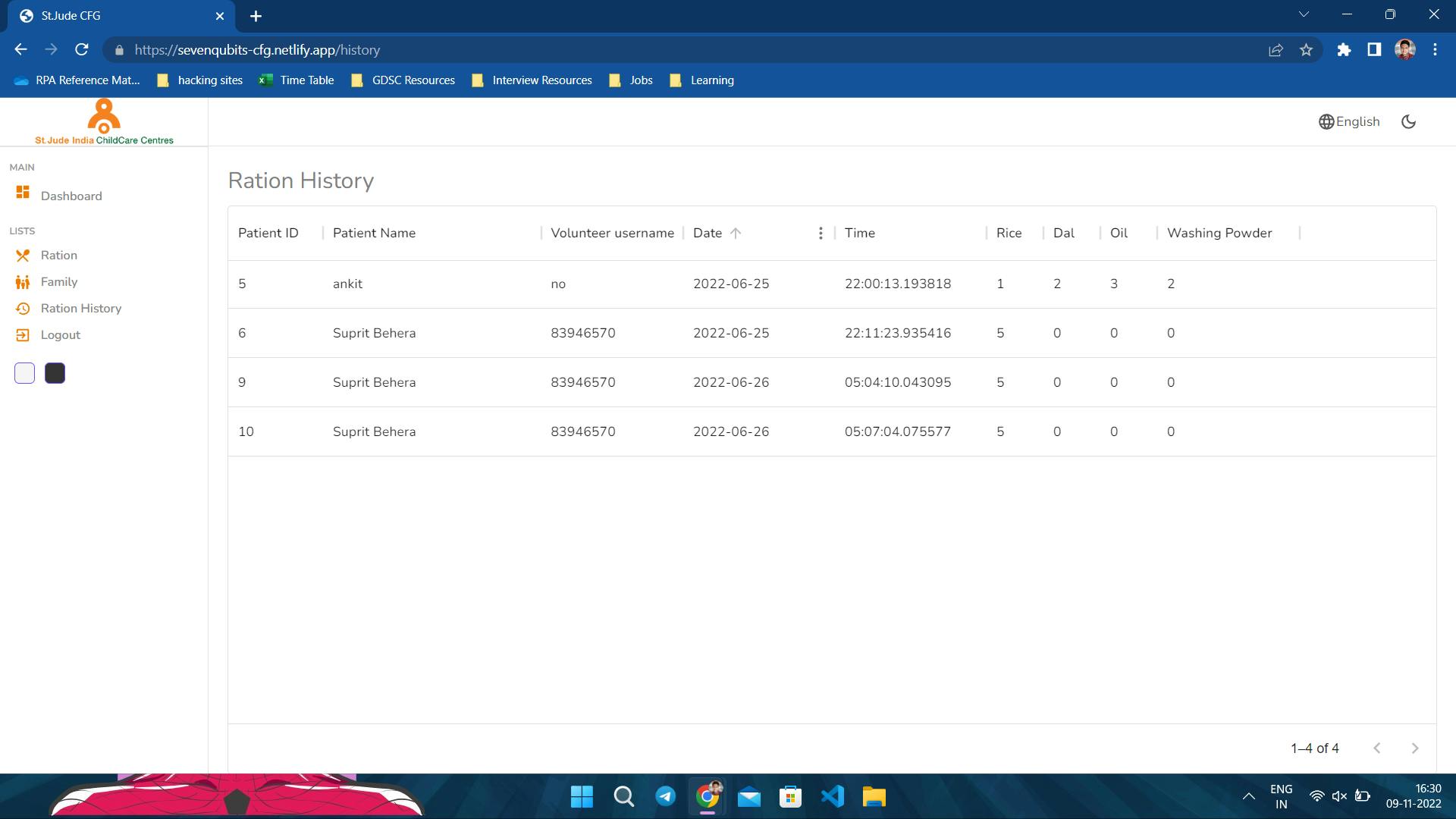Screen dimensions: 1456x819
Task: Open Chrome extensions puzzle icon
Action: click(x=1344, y=50)
